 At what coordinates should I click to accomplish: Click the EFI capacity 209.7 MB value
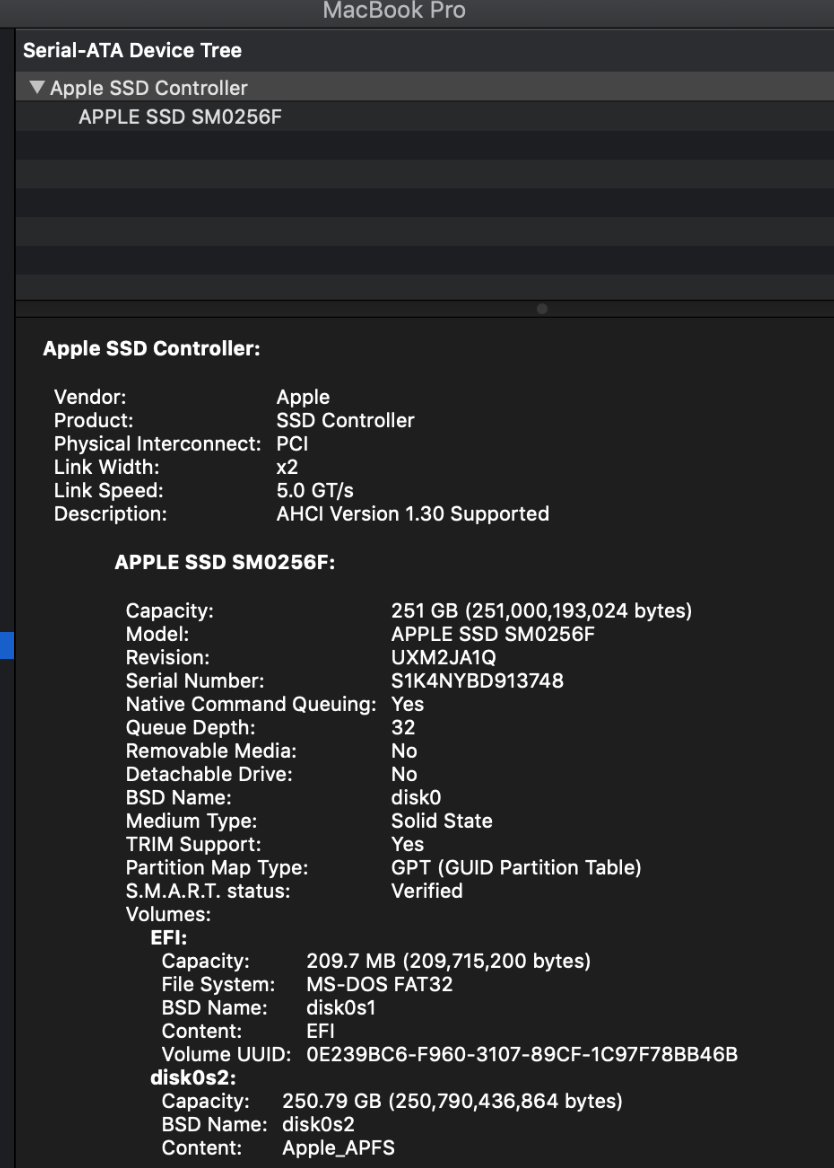tap(448, 961)
